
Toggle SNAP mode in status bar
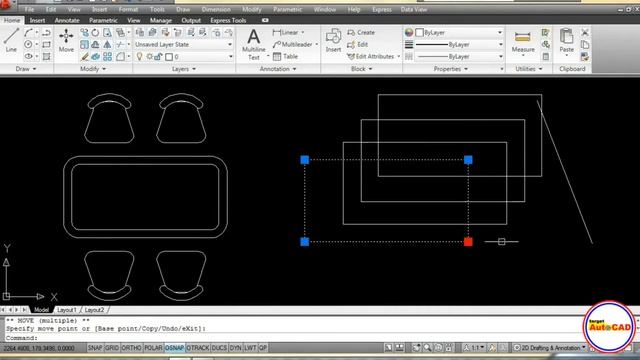pos(95,348)
